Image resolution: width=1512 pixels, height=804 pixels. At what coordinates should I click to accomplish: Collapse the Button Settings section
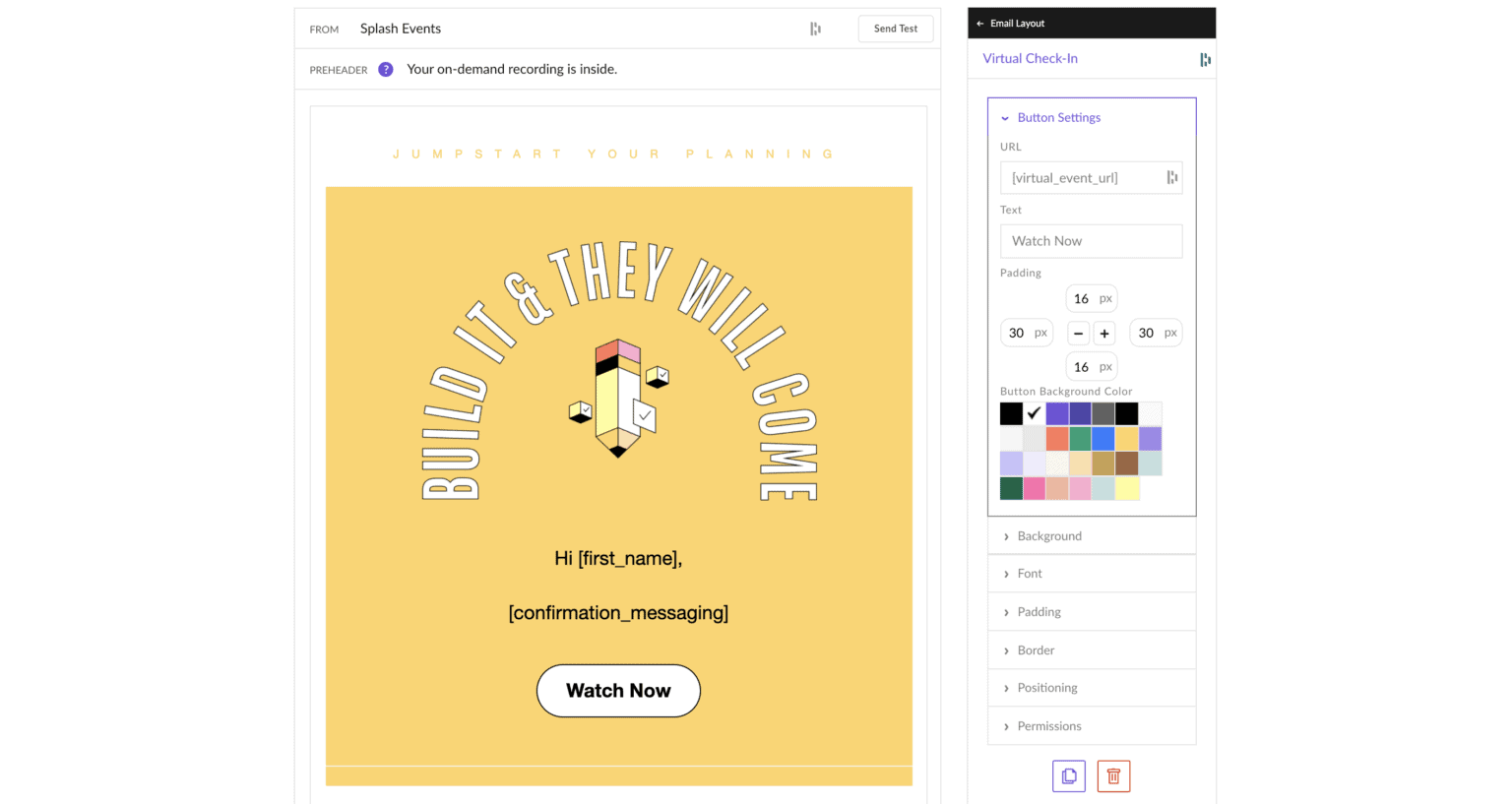click(x=1049, y=118)
